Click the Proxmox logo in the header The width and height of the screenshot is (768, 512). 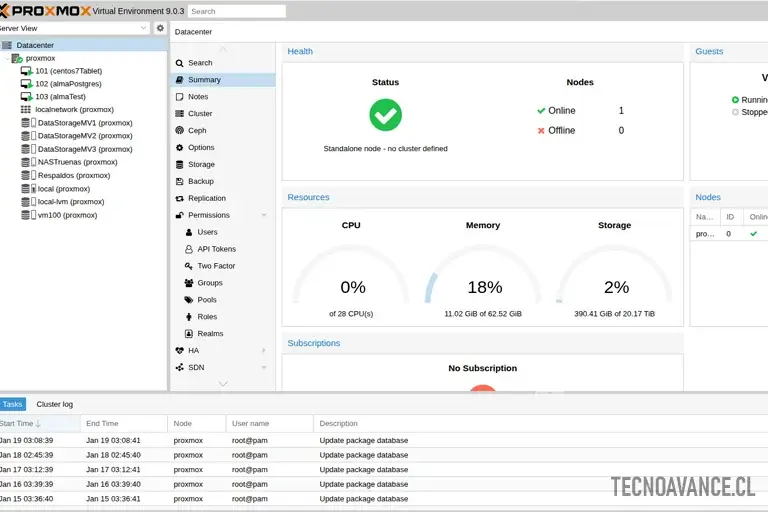coord(45,11)
